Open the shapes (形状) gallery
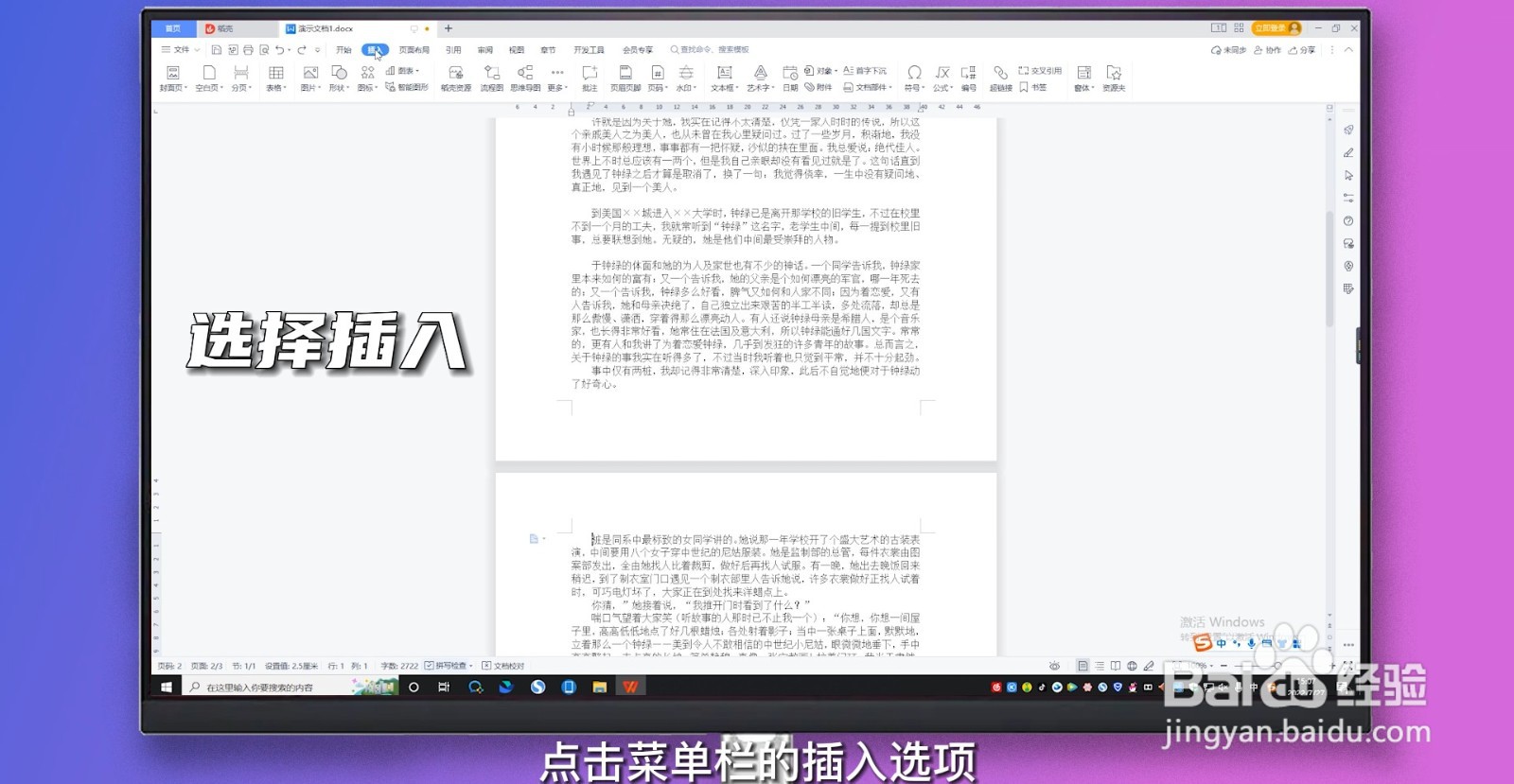The height and width of the screenshot is (784, 1514). [339, 78]
